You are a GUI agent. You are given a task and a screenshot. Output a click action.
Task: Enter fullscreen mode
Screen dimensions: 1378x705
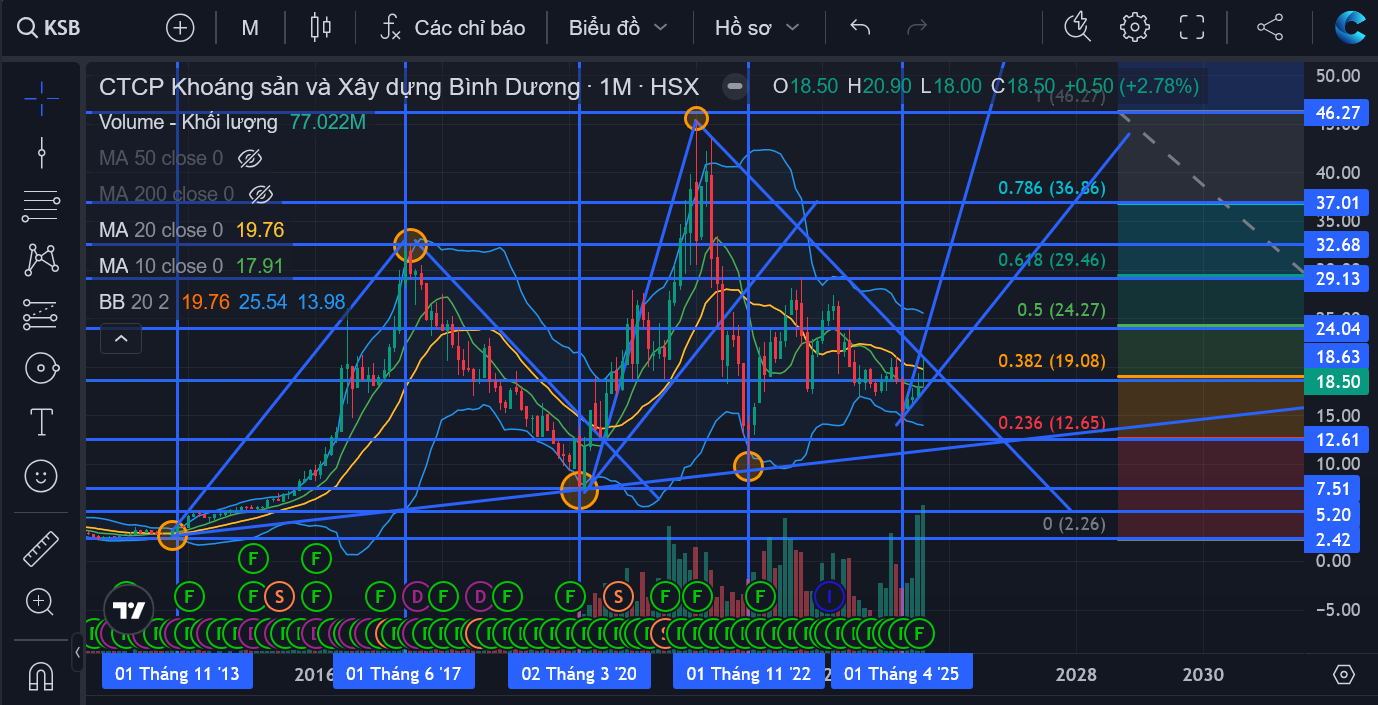pos(1192,28)
